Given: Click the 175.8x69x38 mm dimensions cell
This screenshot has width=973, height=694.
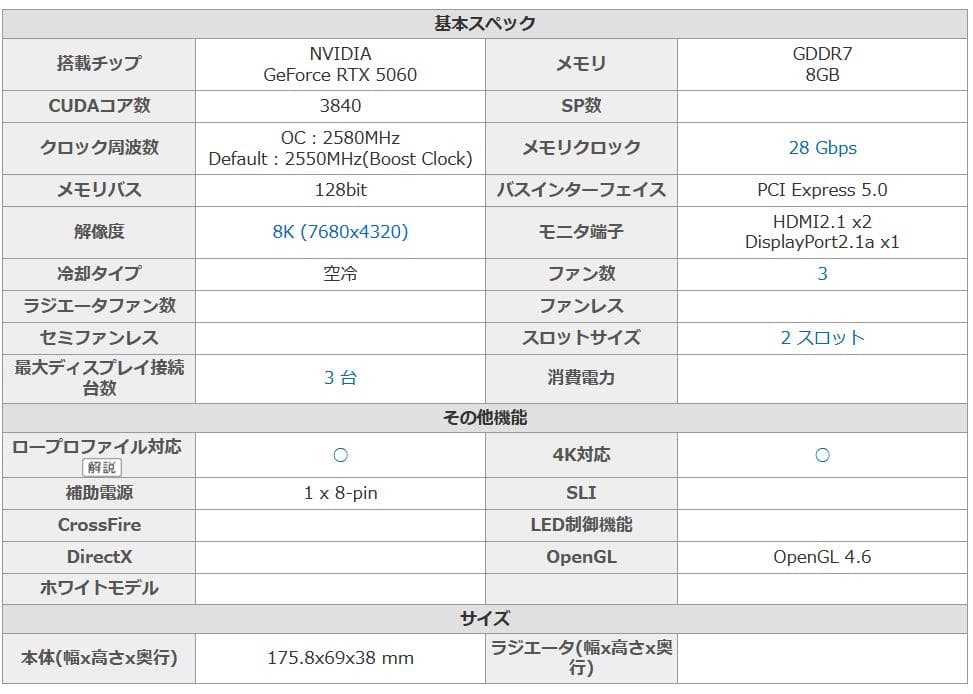Looking at the screenshot, I should point(340,657).
